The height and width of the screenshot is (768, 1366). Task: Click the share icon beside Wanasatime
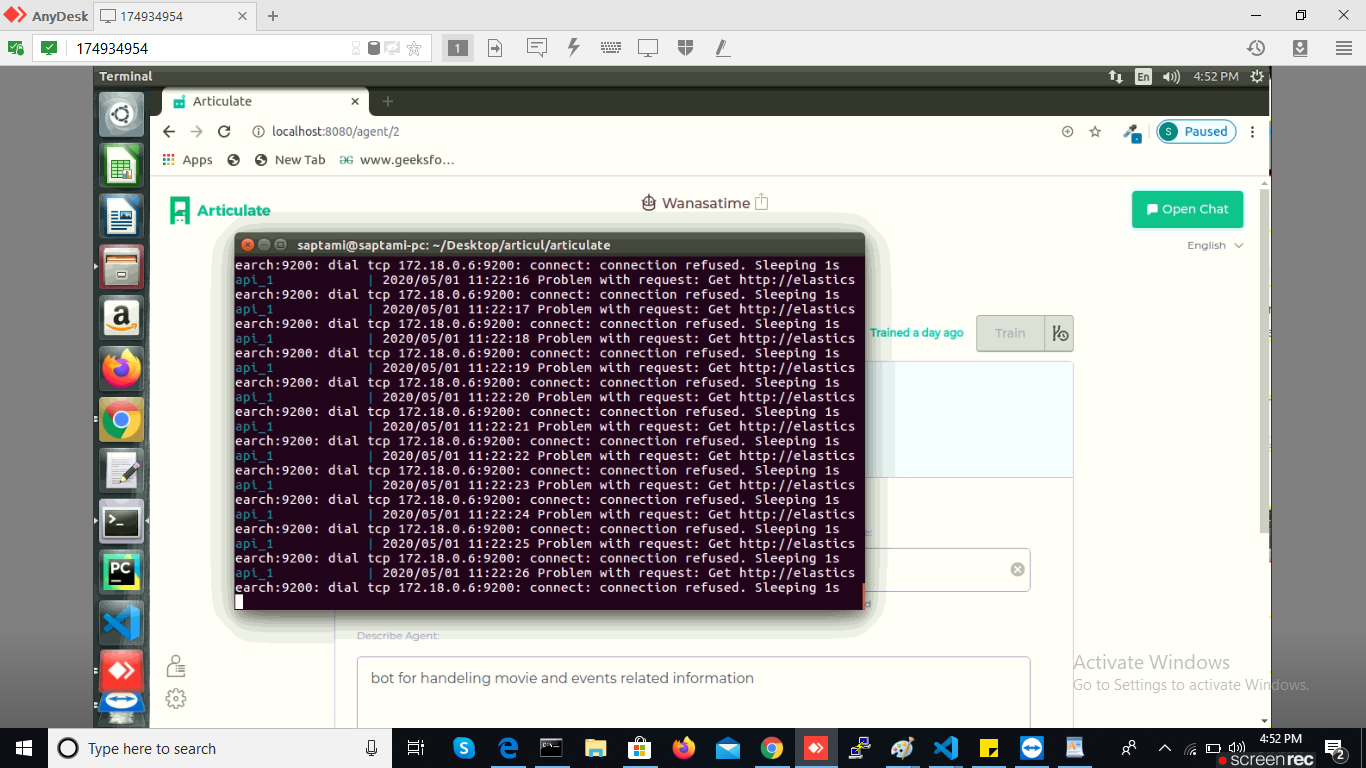[761, 202]
